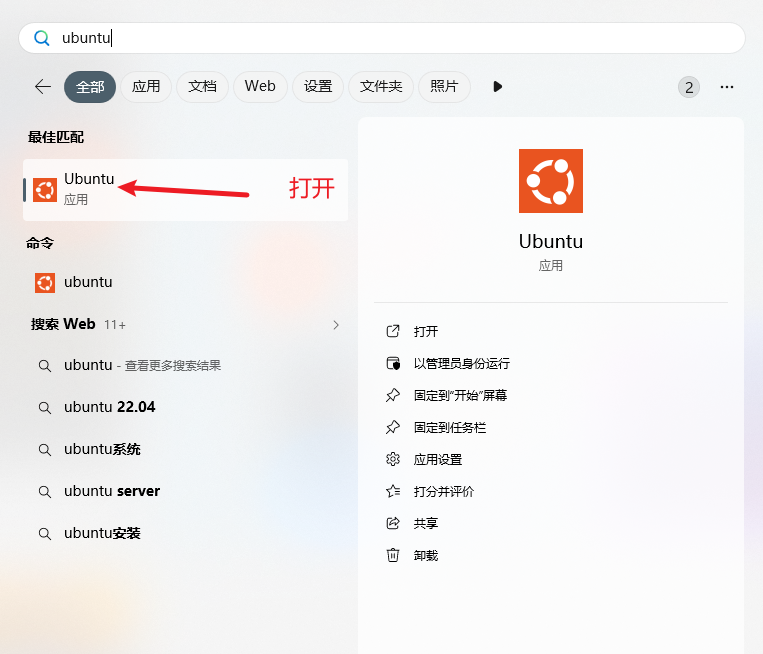
Task: Switch to the 设置 filter tab
Action: (318, 87)
